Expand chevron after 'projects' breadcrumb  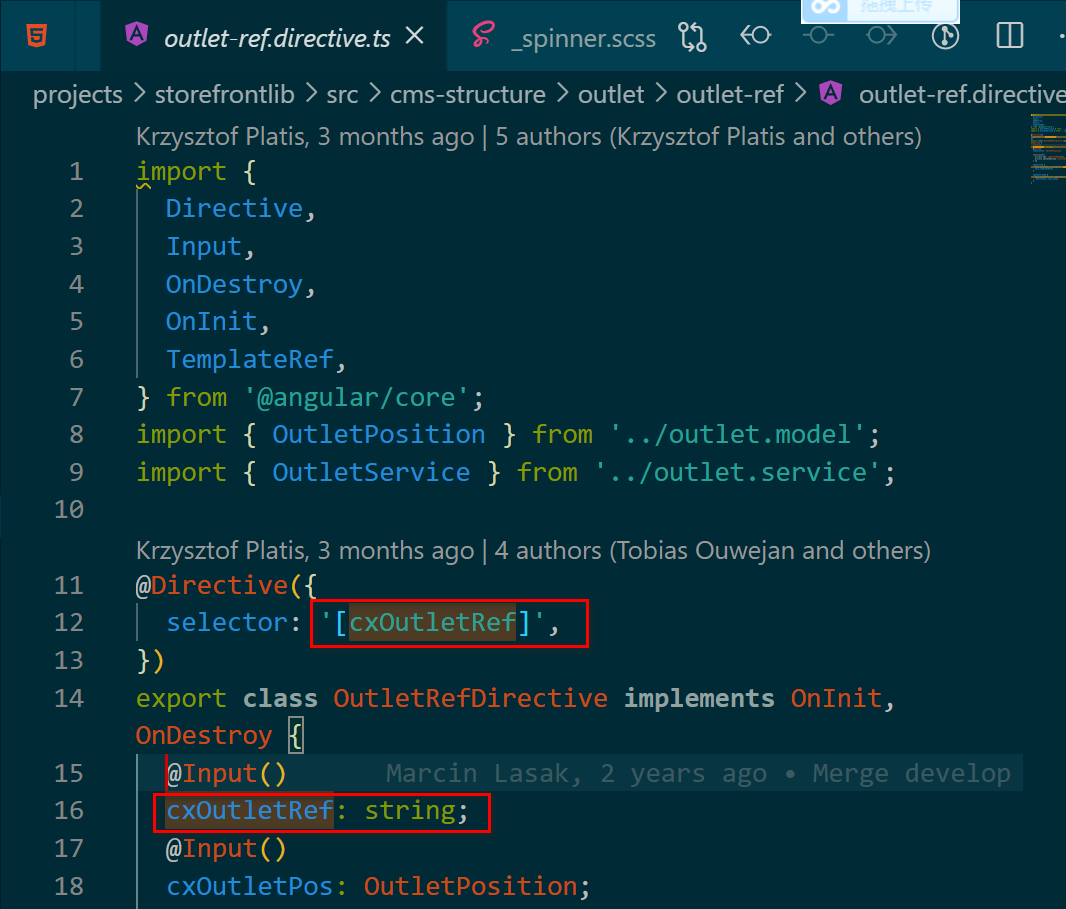pyautogui.click(x=139, y=93)
